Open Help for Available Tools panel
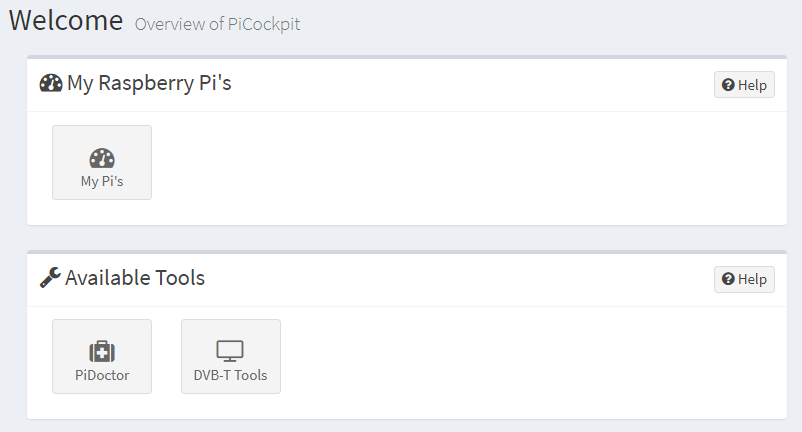The width and height of the screenshot is (802, 432). pyautogui.click(x=744, y=279)
